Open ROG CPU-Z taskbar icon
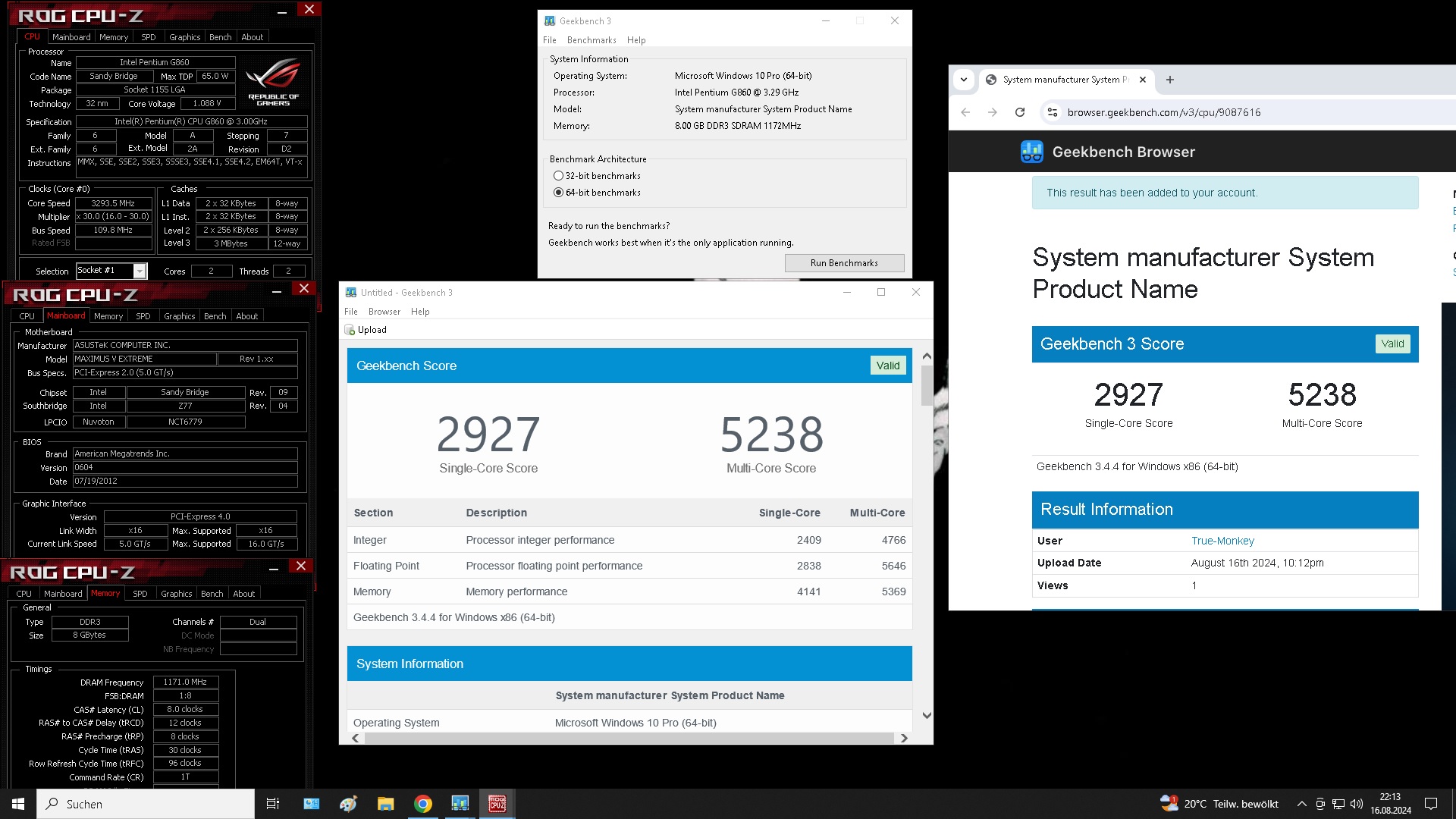 497,804
